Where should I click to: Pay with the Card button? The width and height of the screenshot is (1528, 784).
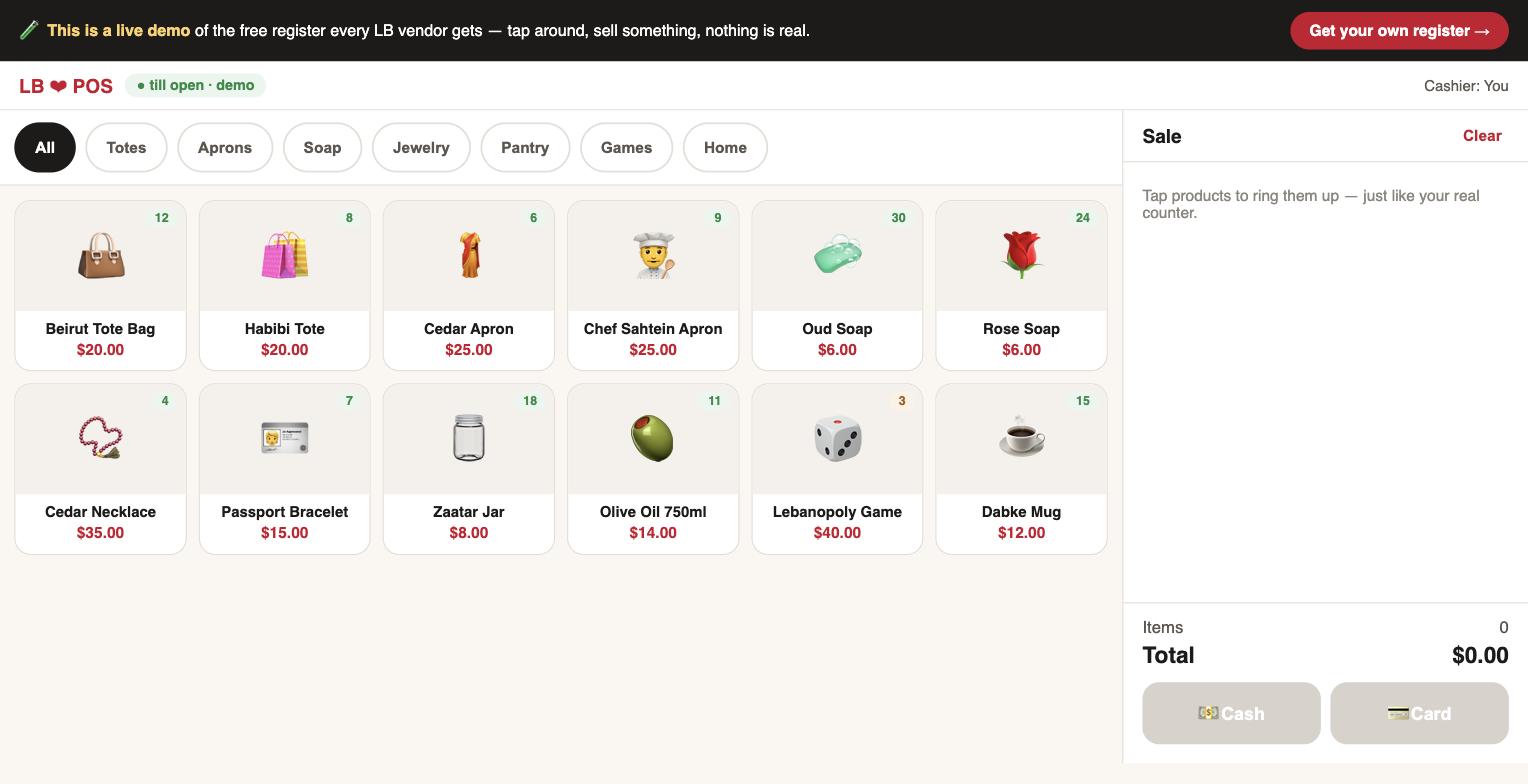(1419, 713)
